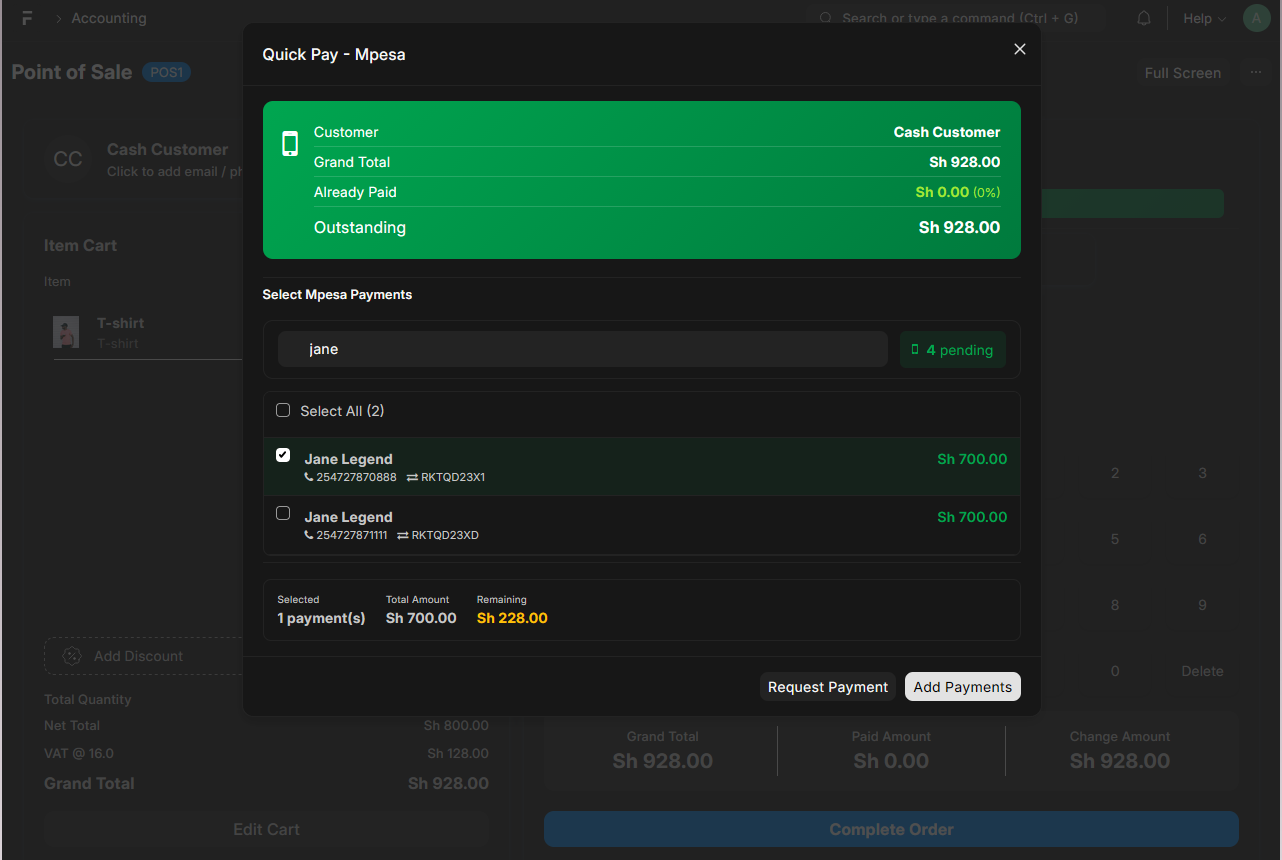This screenshot has width=1282, height=860.
Task: Click the Mpesa search field containing jane
Action: point(582,349)
